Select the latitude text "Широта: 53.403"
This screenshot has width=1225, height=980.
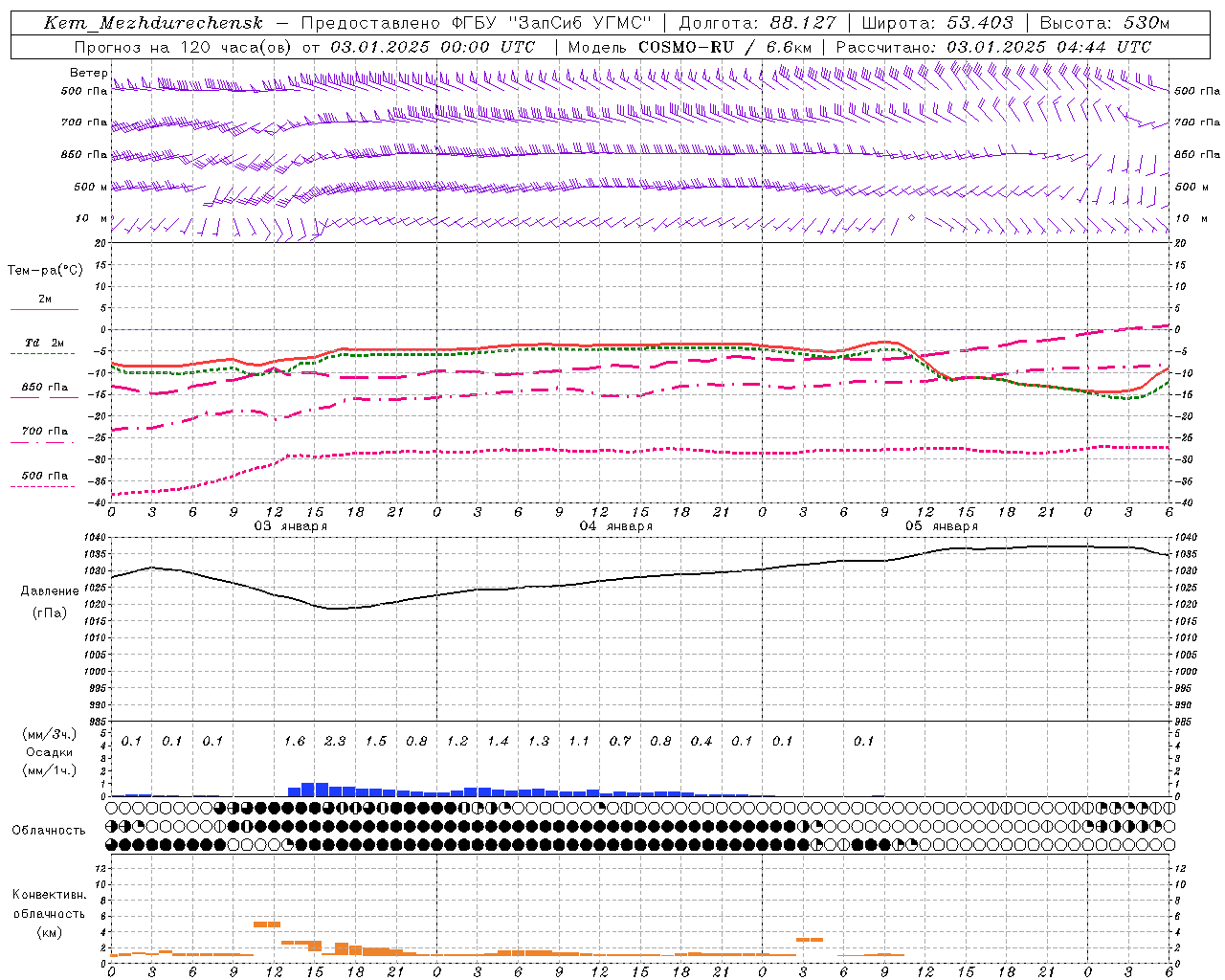pos(937,23)
